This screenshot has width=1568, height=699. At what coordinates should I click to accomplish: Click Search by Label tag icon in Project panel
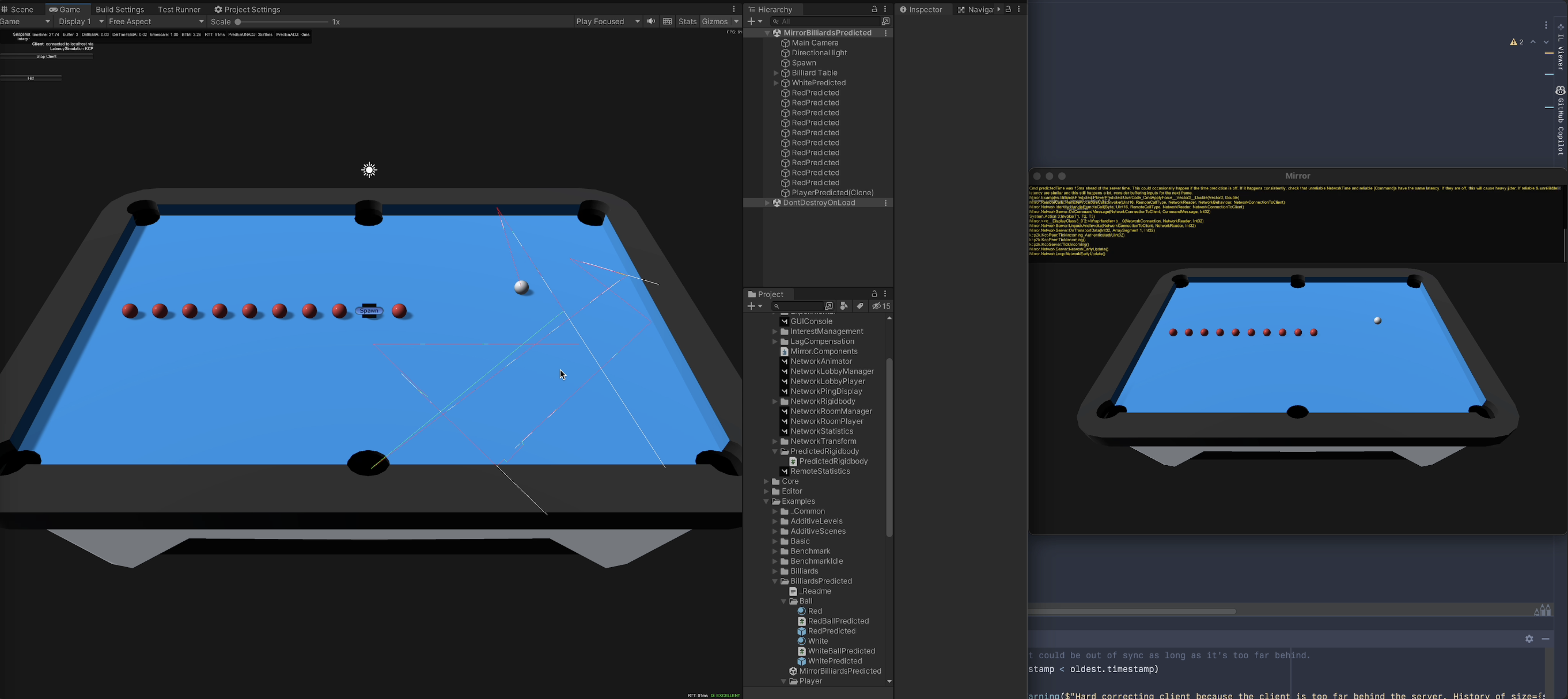(860, 306)
